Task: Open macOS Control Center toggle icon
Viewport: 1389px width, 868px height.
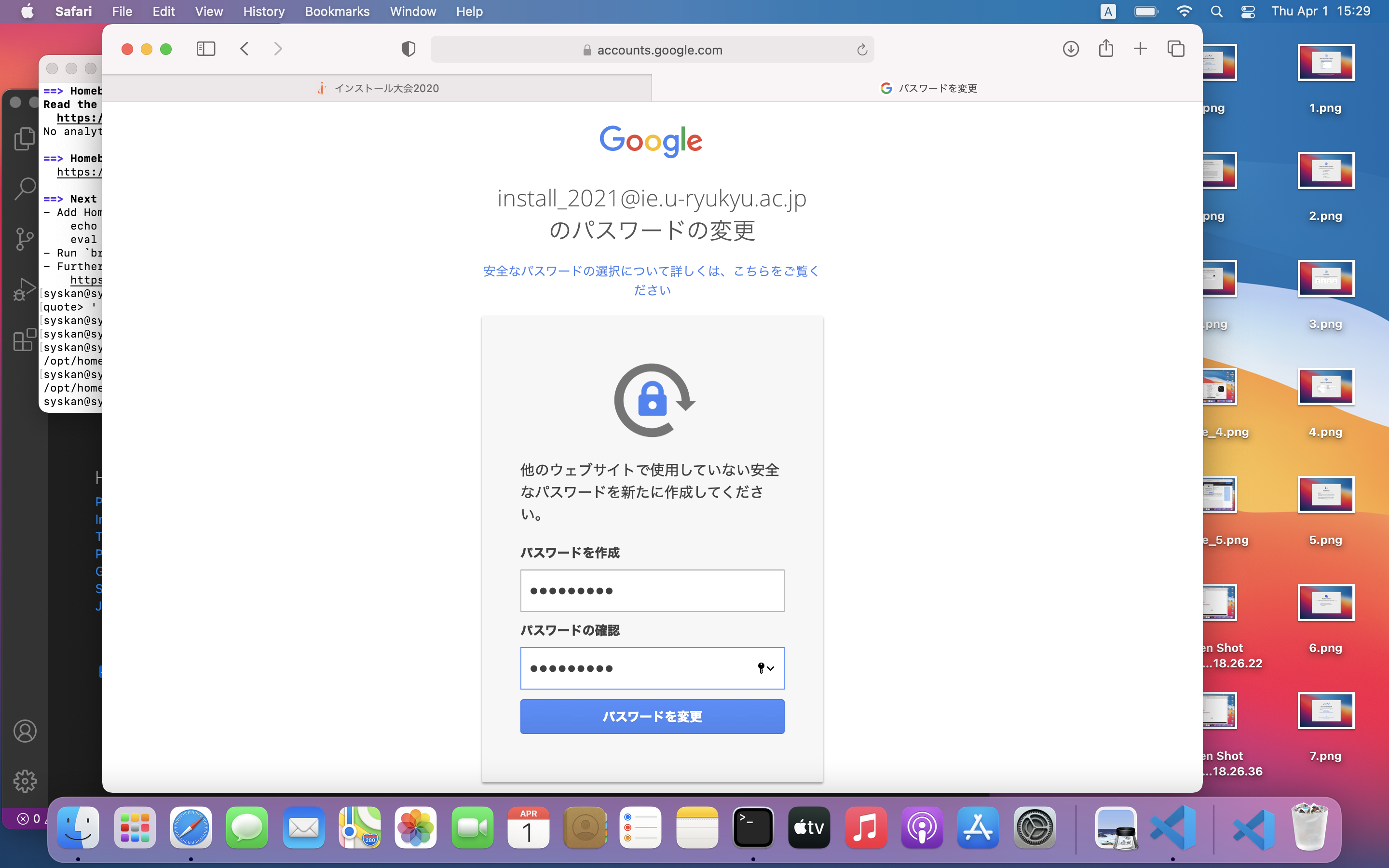Action: click(1248, 12)
